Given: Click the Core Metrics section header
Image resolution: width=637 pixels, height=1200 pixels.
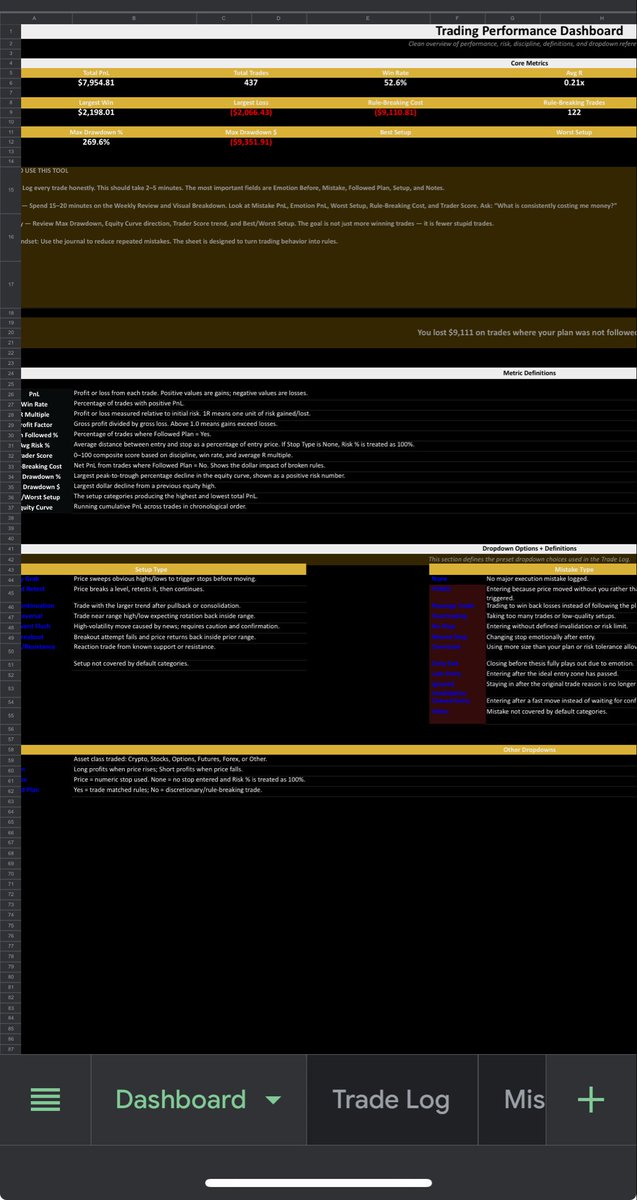Looking at the screenshot, I should [529, 63].
